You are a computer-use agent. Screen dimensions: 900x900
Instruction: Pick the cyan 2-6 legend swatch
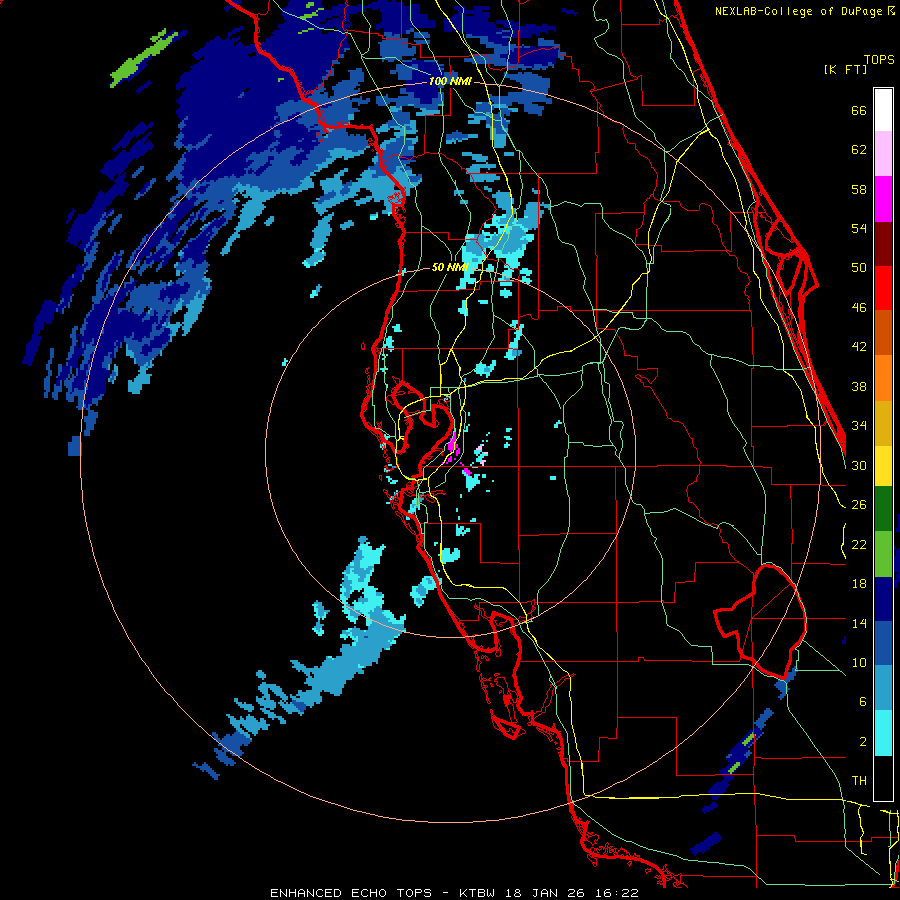click(x=883, y=733)
